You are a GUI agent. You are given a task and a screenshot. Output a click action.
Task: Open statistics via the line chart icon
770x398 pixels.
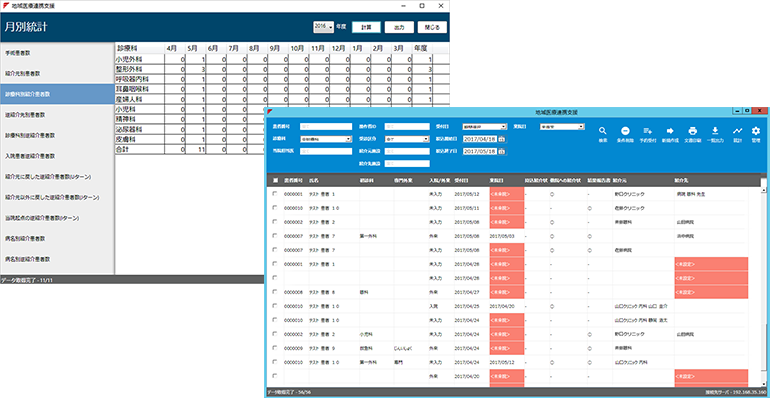737,131
